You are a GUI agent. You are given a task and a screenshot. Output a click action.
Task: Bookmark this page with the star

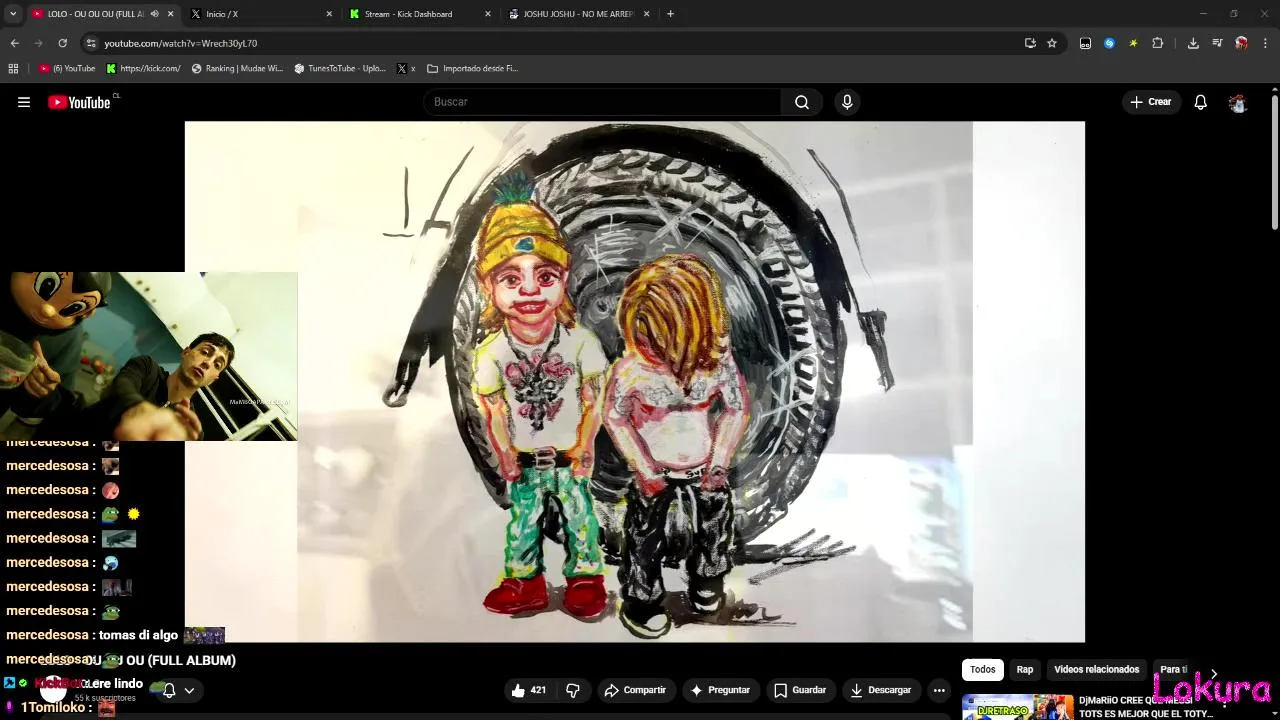point(1052,43)
